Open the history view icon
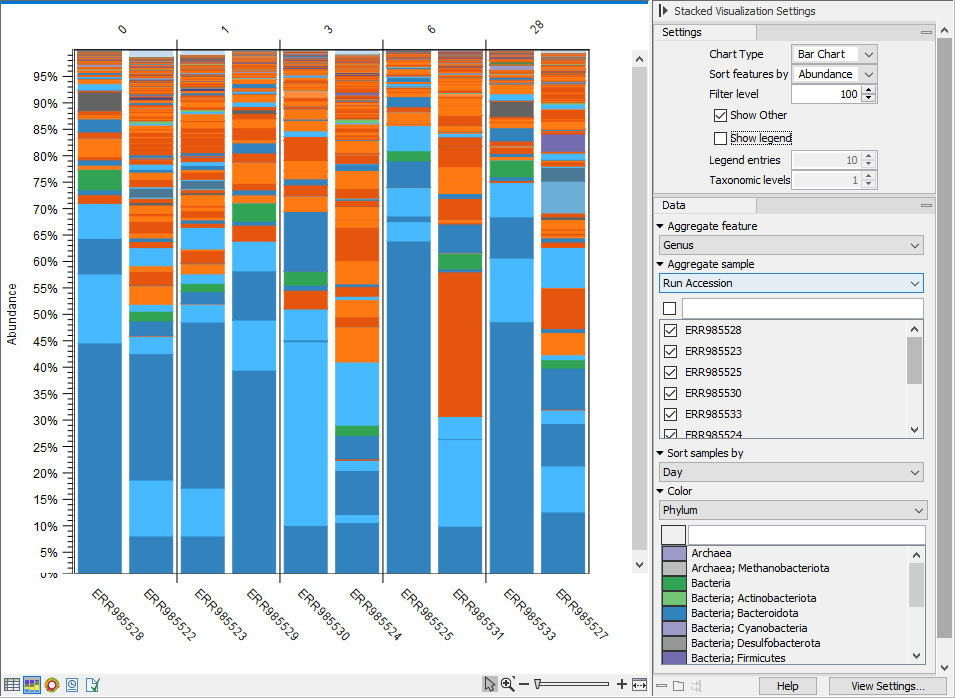955x698 pixels. pyautogui.click(x=72, y=685)
